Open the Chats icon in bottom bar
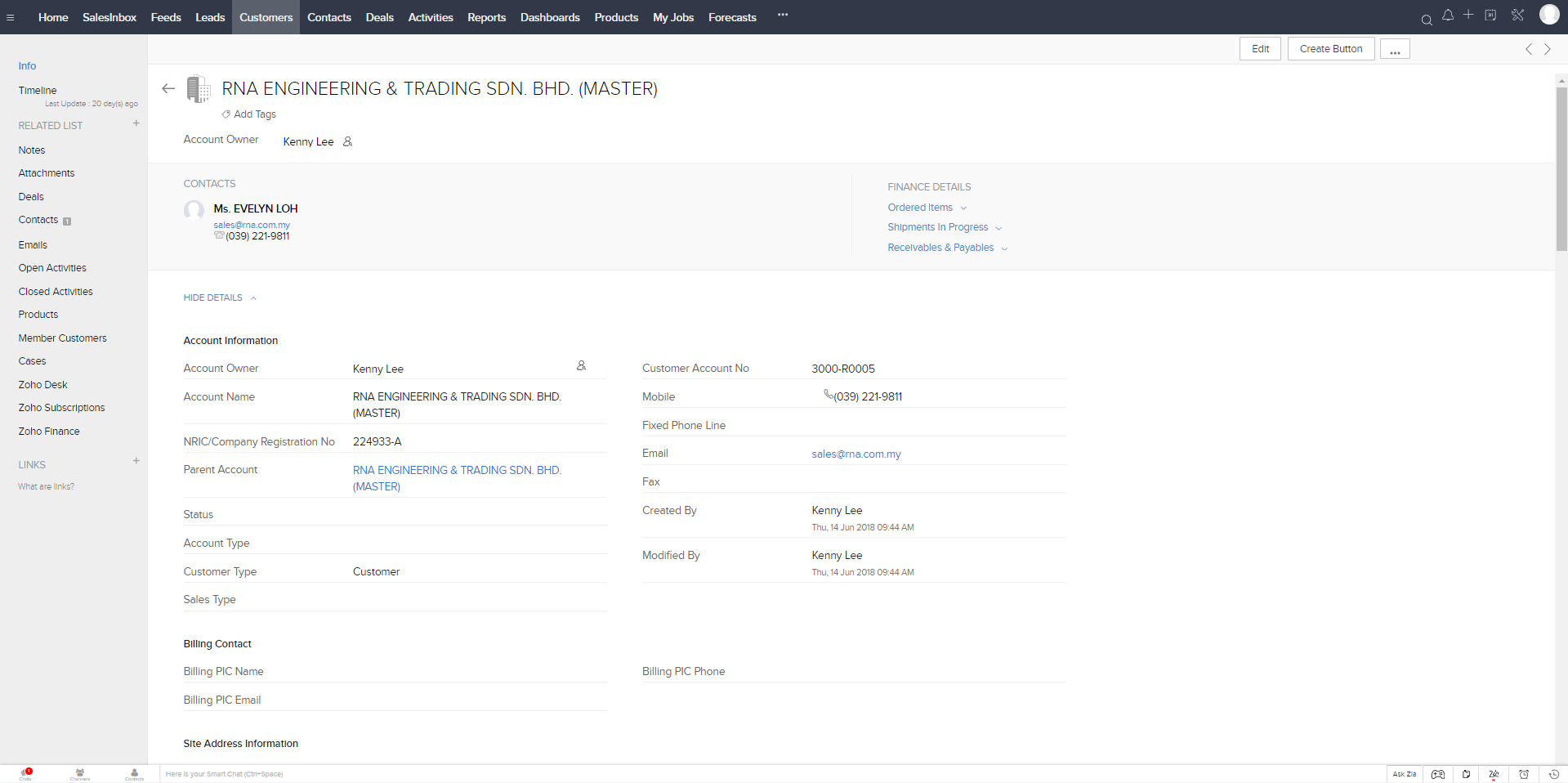 point(26,773)
